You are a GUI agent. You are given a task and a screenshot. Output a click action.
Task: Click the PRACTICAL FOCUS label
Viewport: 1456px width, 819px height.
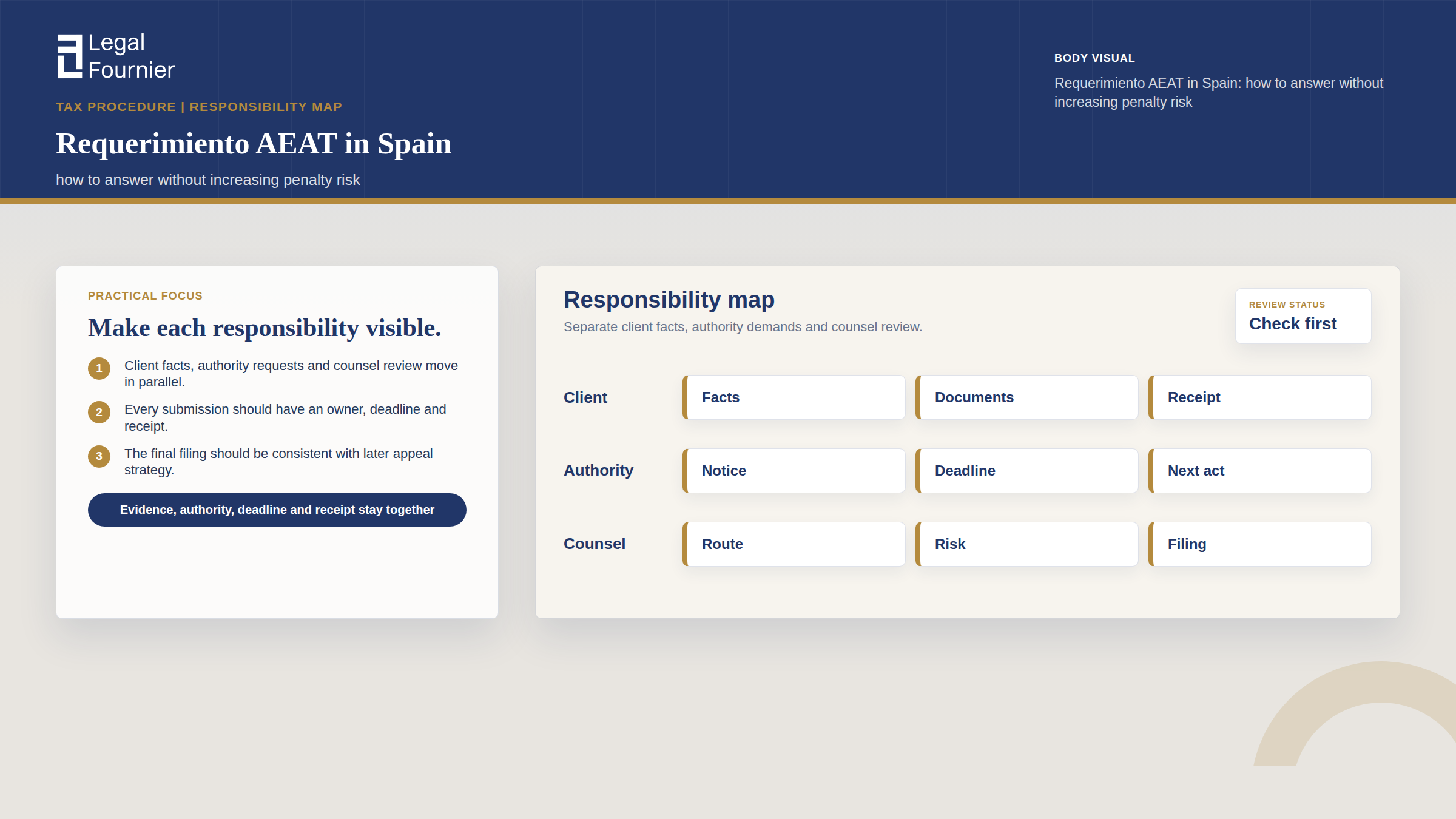pos(145,296)
